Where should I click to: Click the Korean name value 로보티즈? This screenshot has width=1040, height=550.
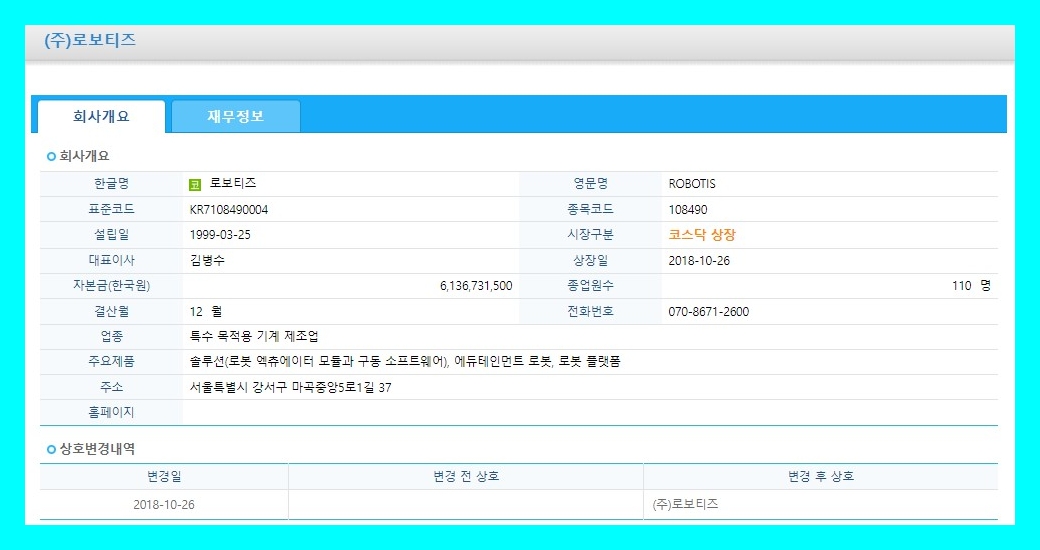click(233, 184)
